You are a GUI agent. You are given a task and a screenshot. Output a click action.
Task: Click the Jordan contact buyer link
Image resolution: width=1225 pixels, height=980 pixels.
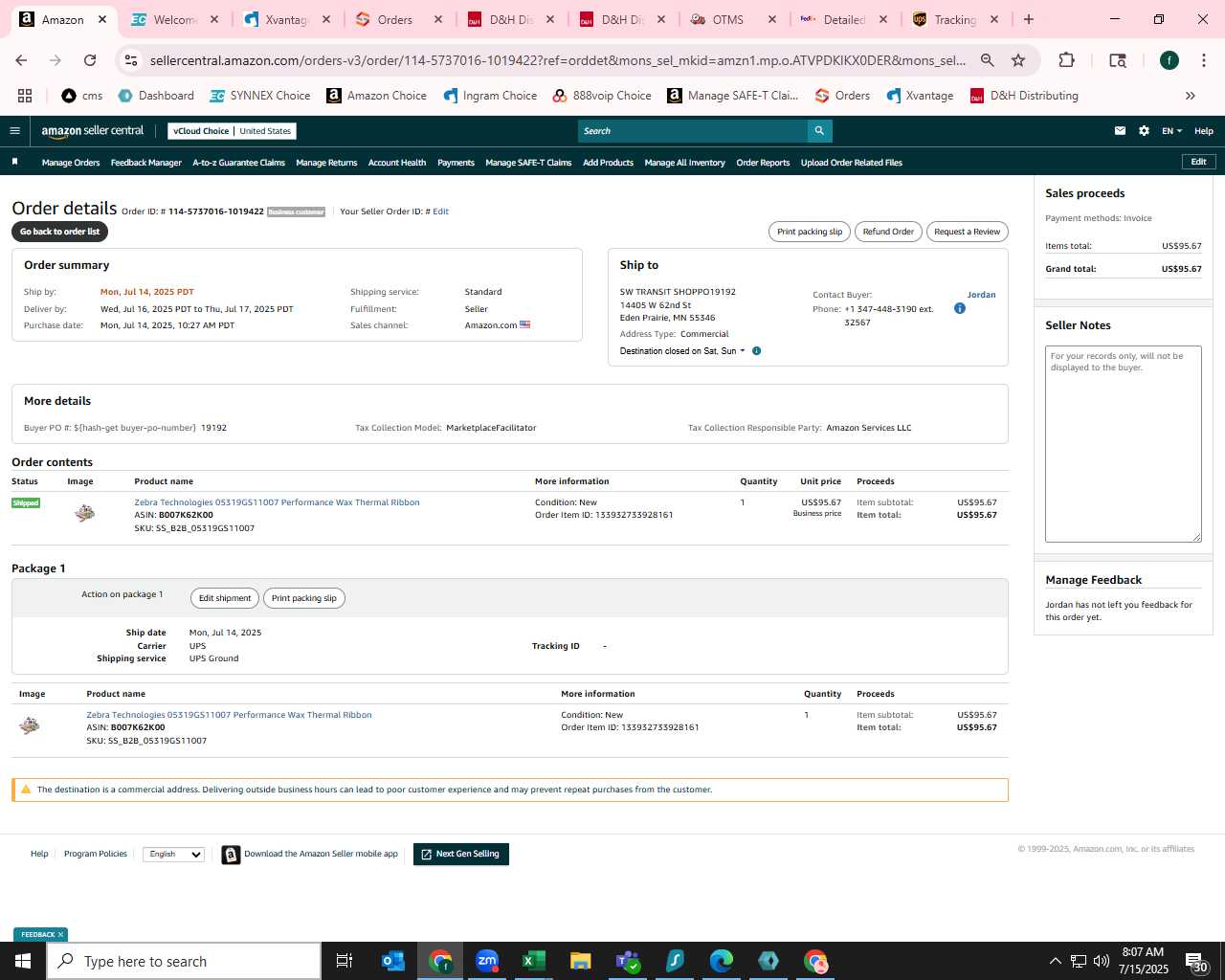point(981,295)
